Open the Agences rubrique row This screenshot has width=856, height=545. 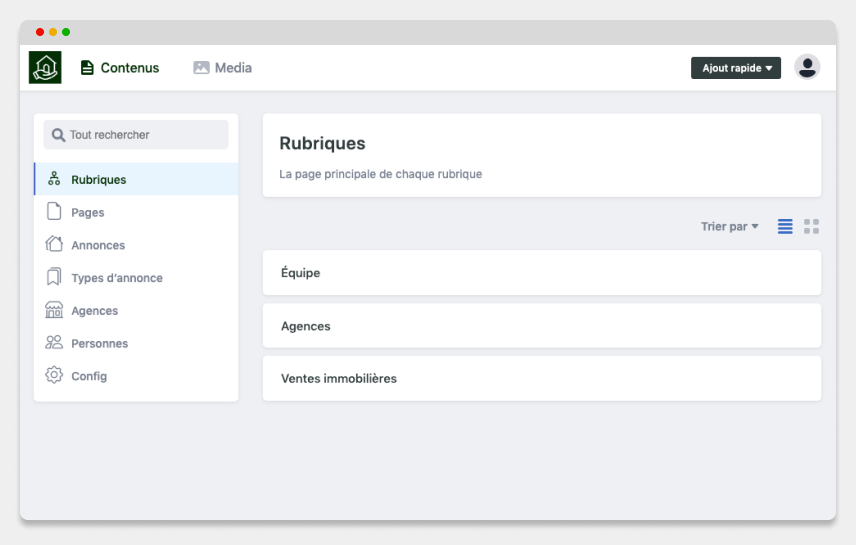[x=542, y=325]
